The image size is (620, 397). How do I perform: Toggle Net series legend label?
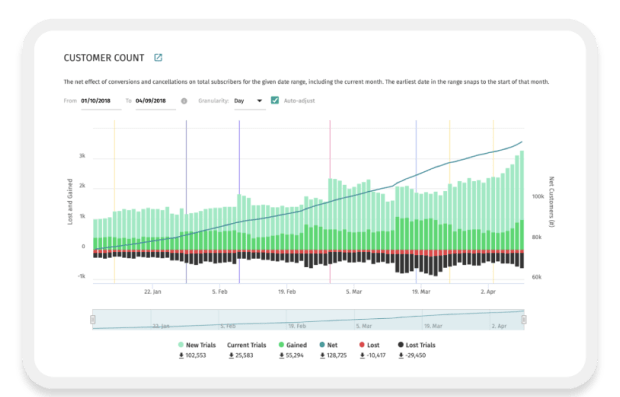point(332,345)
